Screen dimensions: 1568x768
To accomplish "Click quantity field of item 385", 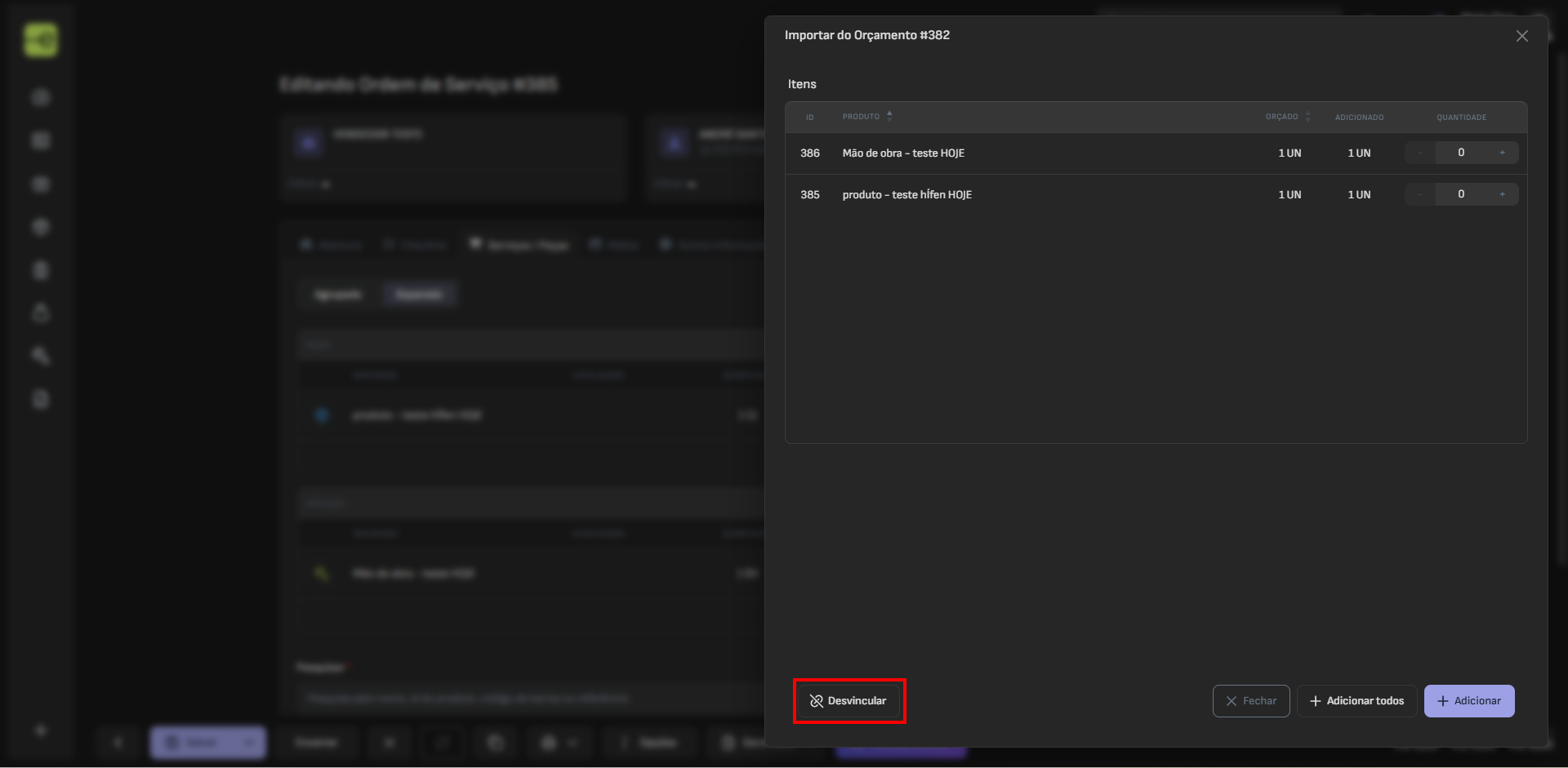I will [x=1461, y=194].
